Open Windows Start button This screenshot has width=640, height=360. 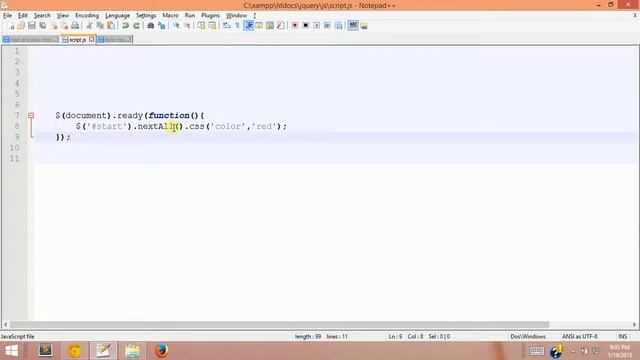(x=11, y=351)
